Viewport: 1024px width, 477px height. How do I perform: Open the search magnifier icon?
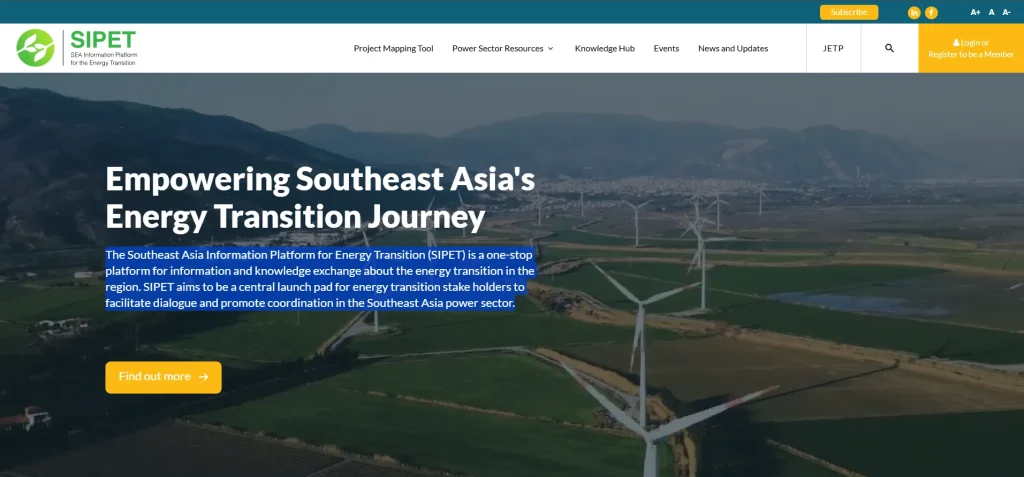pos(889,48)
